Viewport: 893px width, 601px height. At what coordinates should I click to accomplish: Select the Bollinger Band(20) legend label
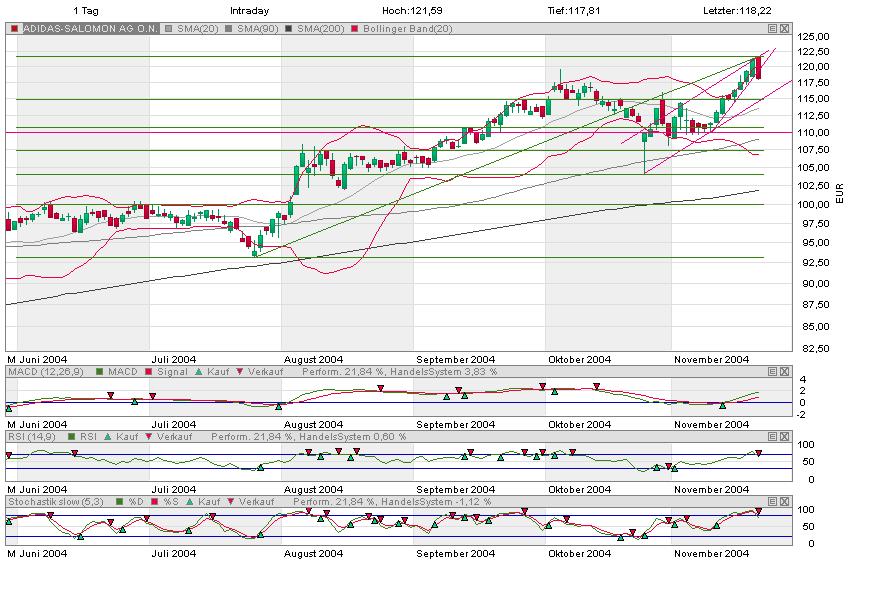[x=408, y=28]
